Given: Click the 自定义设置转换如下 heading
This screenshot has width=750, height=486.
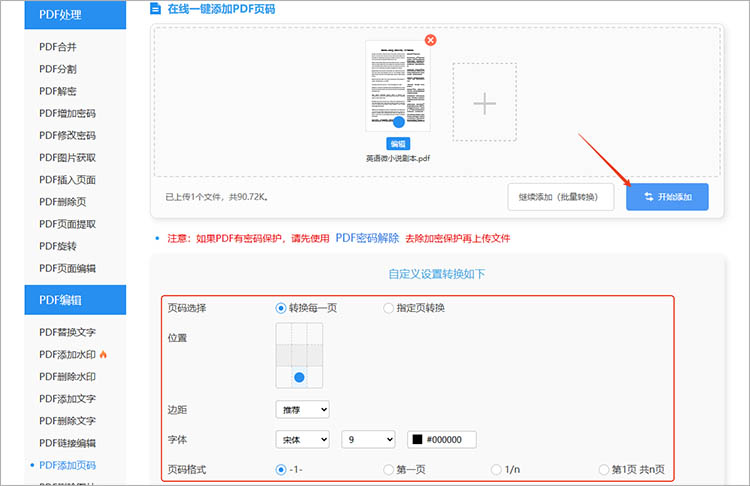Looking at the screenshot, I should click(x=437, y=274).
